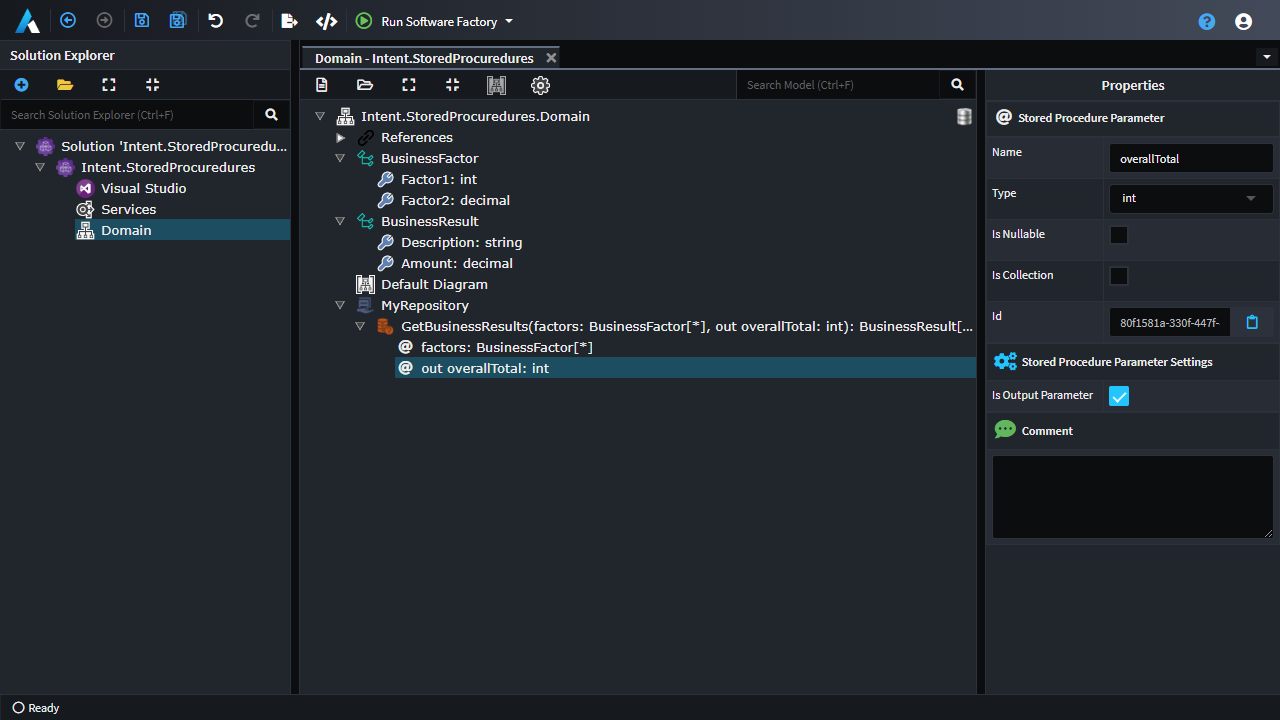Click the open folder icon in Domain toolbar
The image size is (1280, 720).
pos(365,85)
